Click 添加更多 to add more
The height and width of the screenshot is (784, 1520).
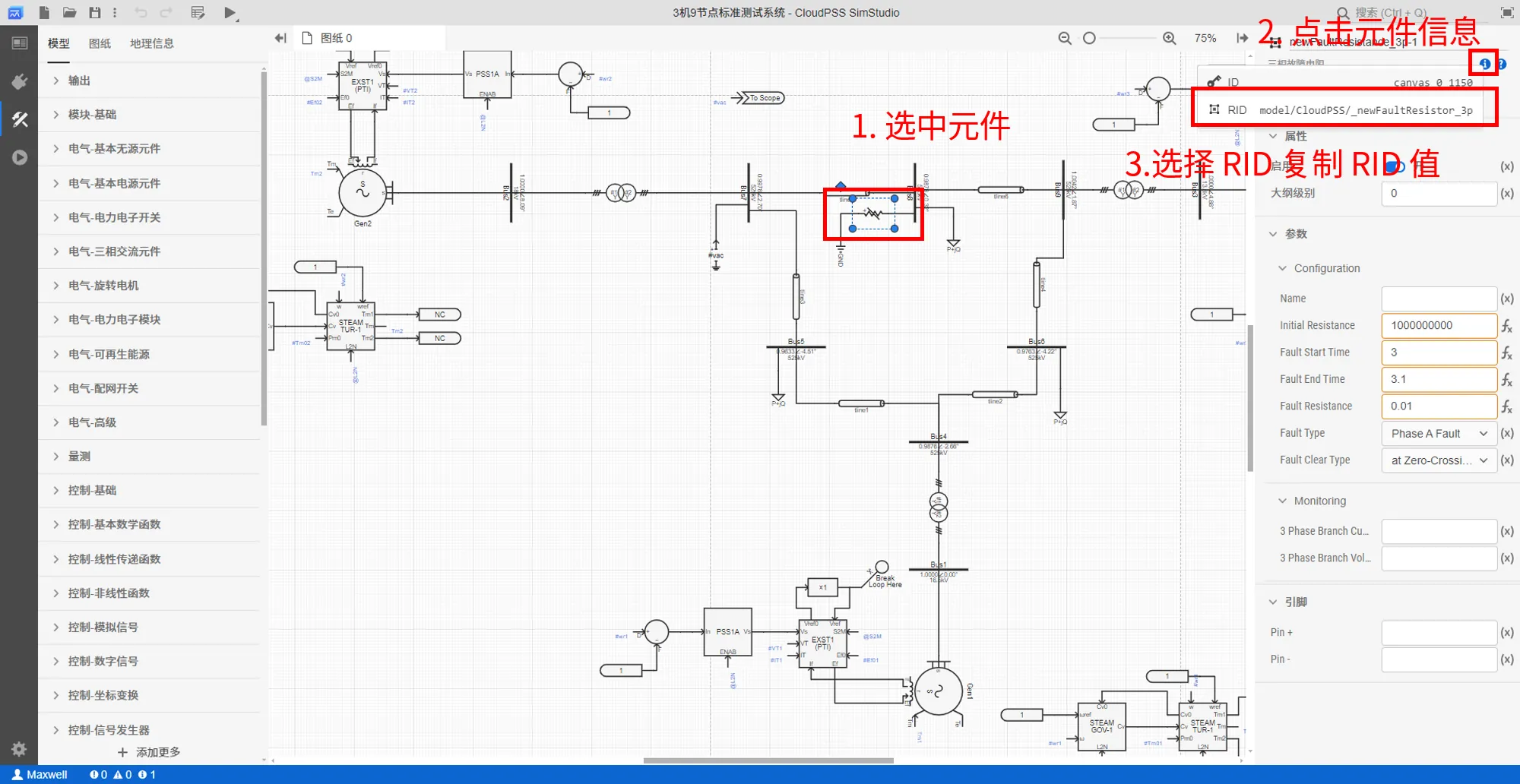point(150,752)
